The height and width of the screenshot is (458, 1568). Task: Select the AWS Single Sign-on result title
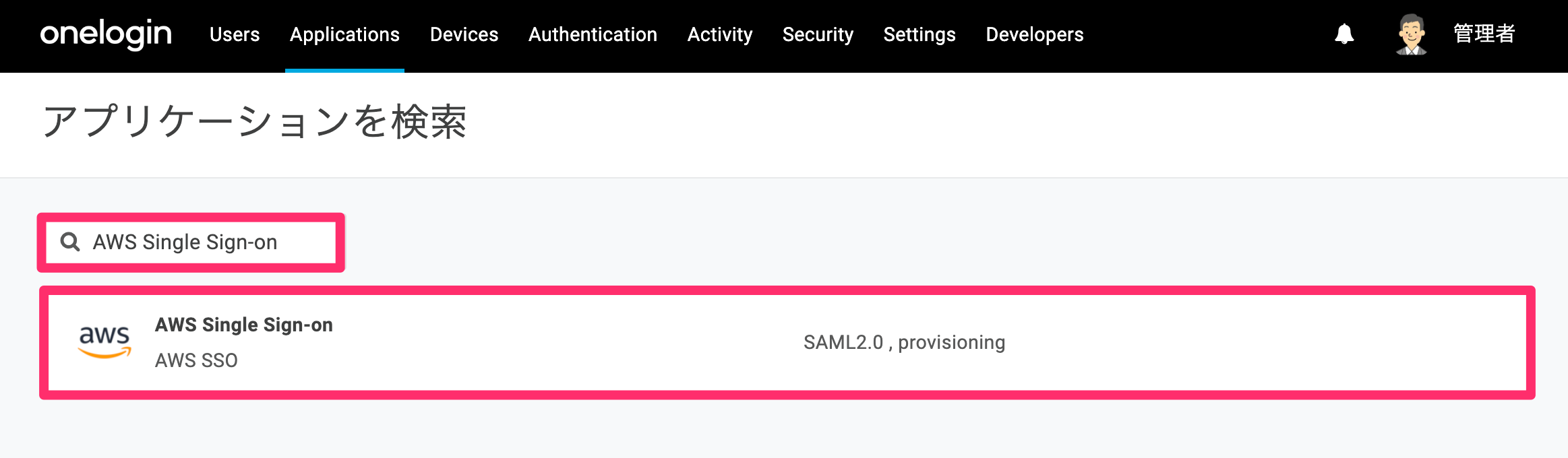pyautogui.click(x=244, y=325)
